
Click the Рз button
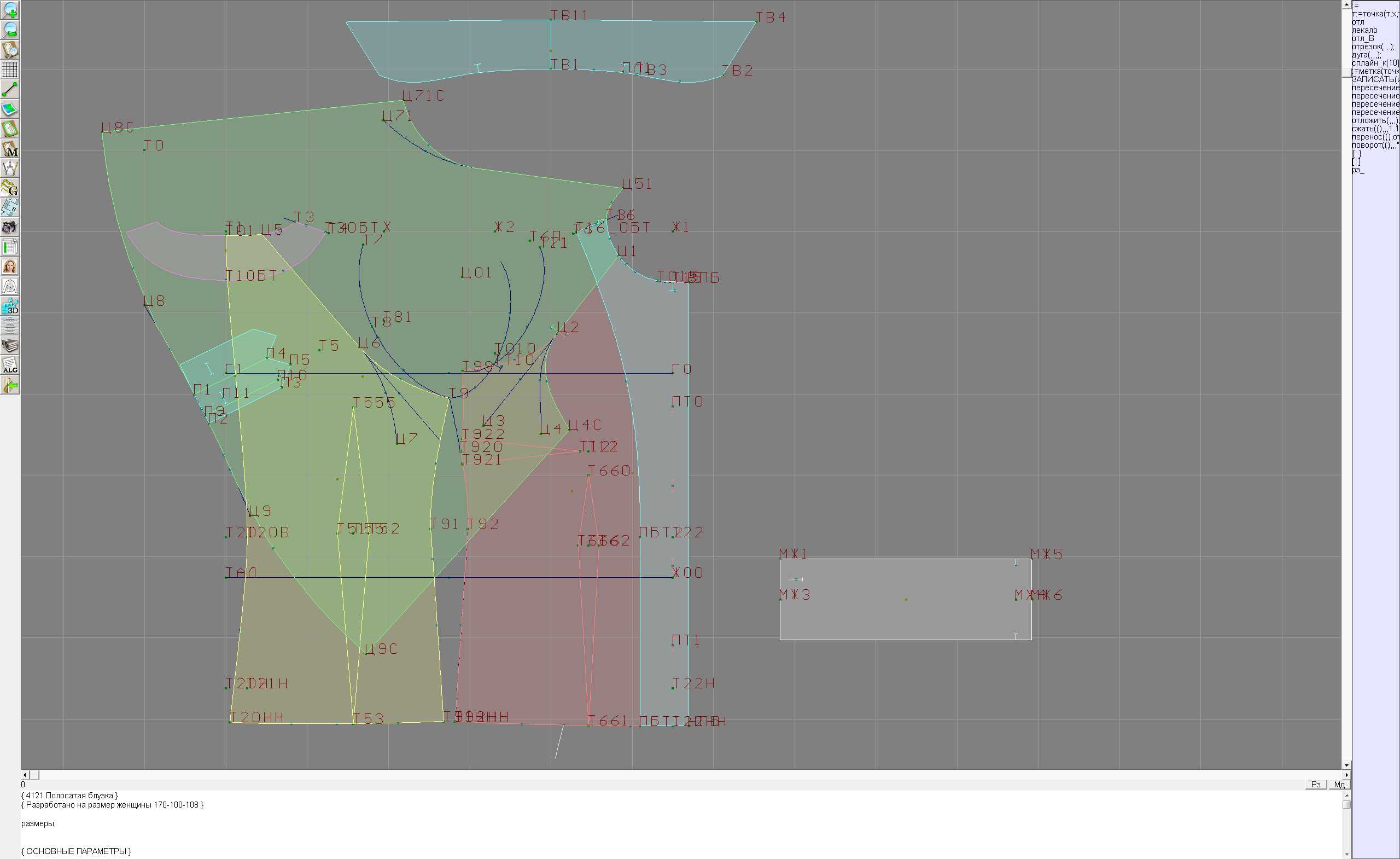1315,785
